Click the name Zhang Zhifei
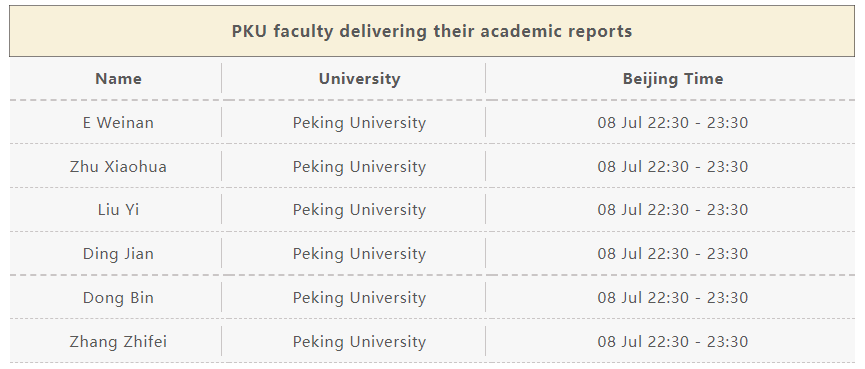Screen dimensions: 865x369 coord(118,342)
